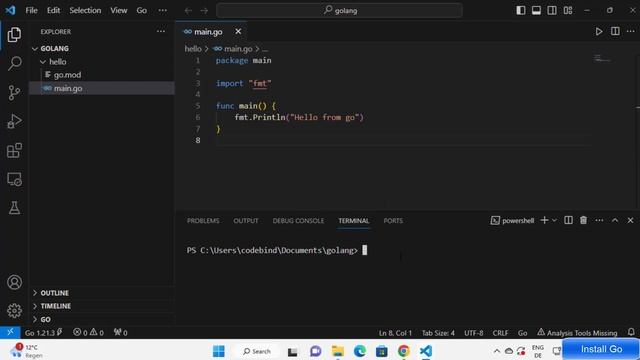Change the UTF-8 file encoding
The width and height of the screenshot is (640, 360).
coord(473,333)
